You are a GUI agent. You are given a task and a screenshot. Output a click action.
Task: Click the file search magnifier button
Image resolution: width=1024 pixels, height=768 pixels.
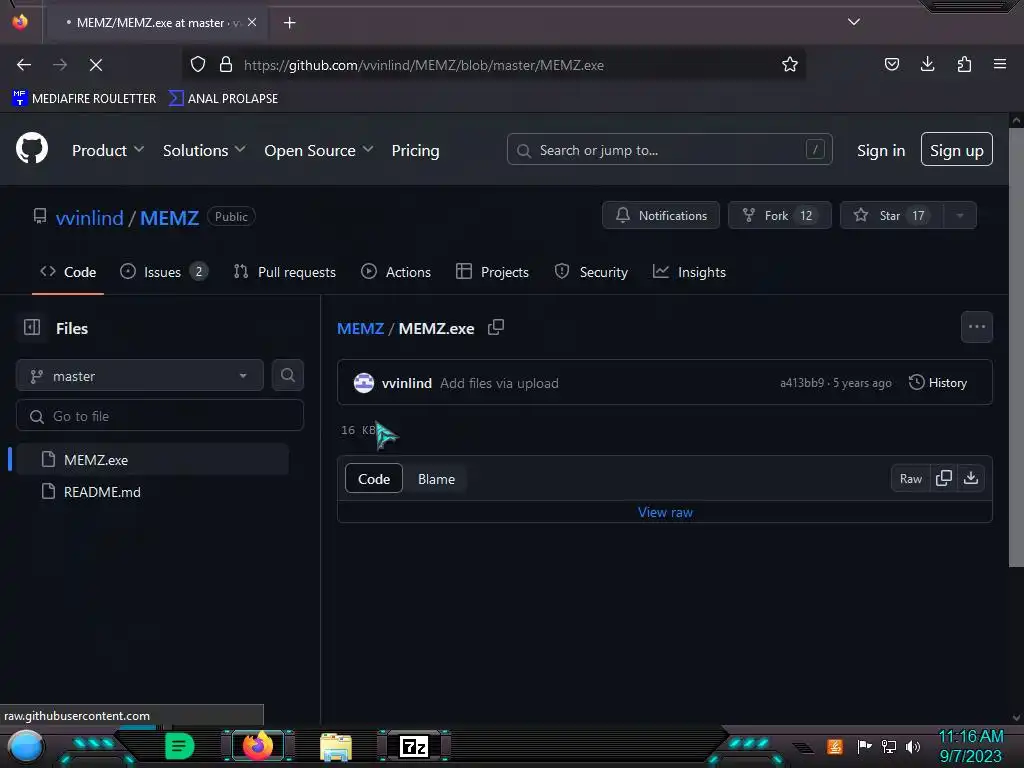click(x=287, y=375)
